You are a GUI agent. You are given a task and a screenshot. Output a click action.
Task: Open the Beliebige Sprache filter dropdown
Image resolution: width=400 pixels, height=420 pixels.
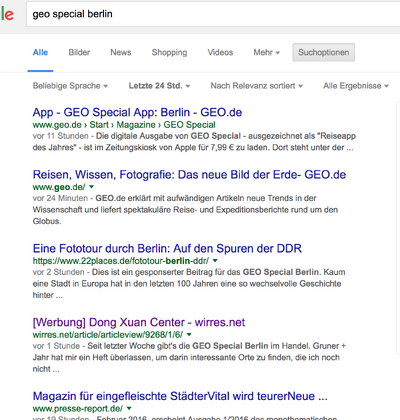point(70,86)
